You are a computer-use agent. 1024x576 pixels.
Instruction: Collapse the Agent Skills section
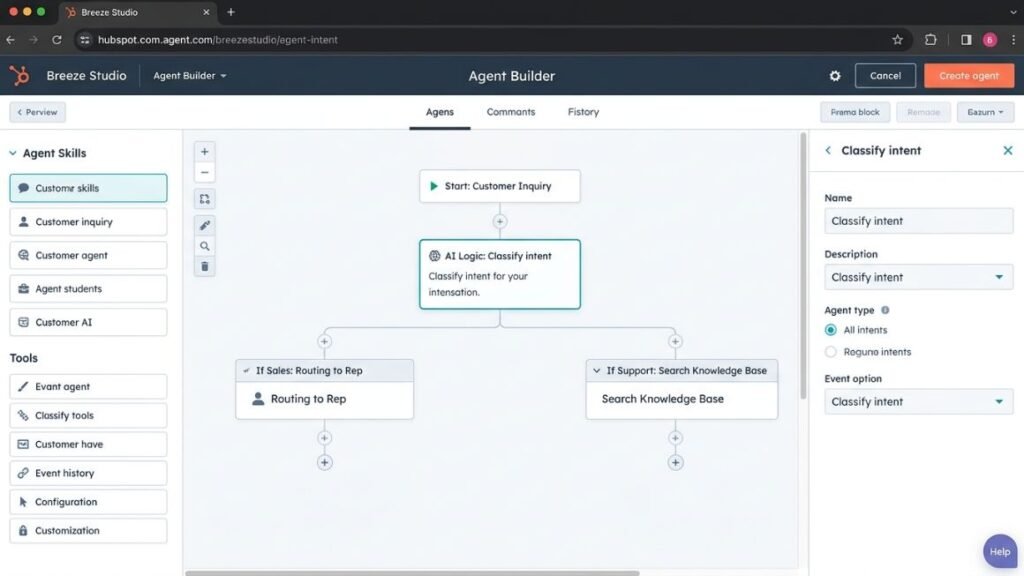(x=12, y=153)
